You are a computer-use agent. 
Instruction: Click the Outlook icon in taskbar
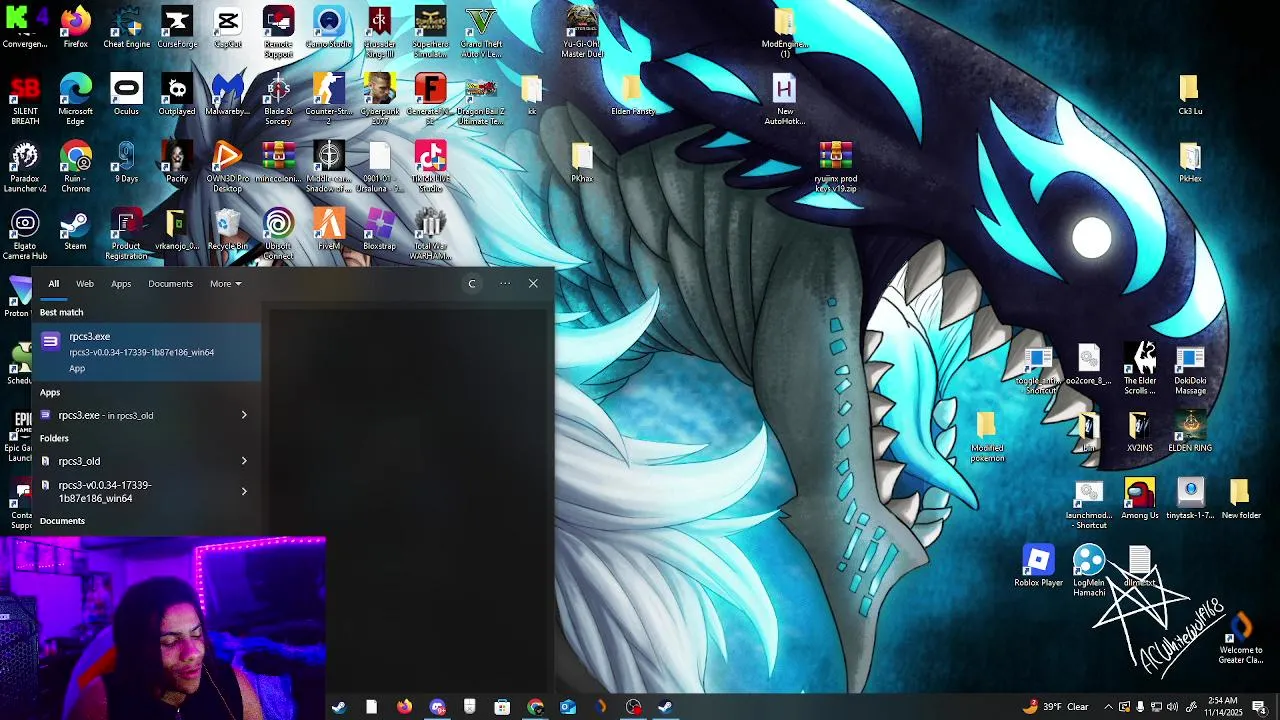568,707
